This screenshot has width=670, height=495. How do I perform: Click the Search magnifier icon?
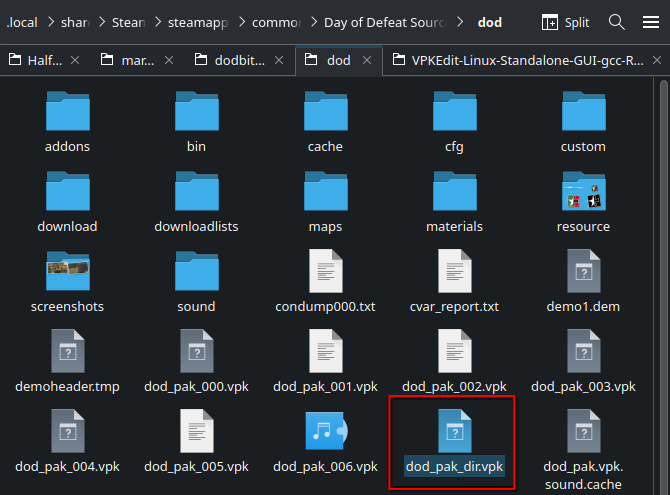[x=618, y=22]
